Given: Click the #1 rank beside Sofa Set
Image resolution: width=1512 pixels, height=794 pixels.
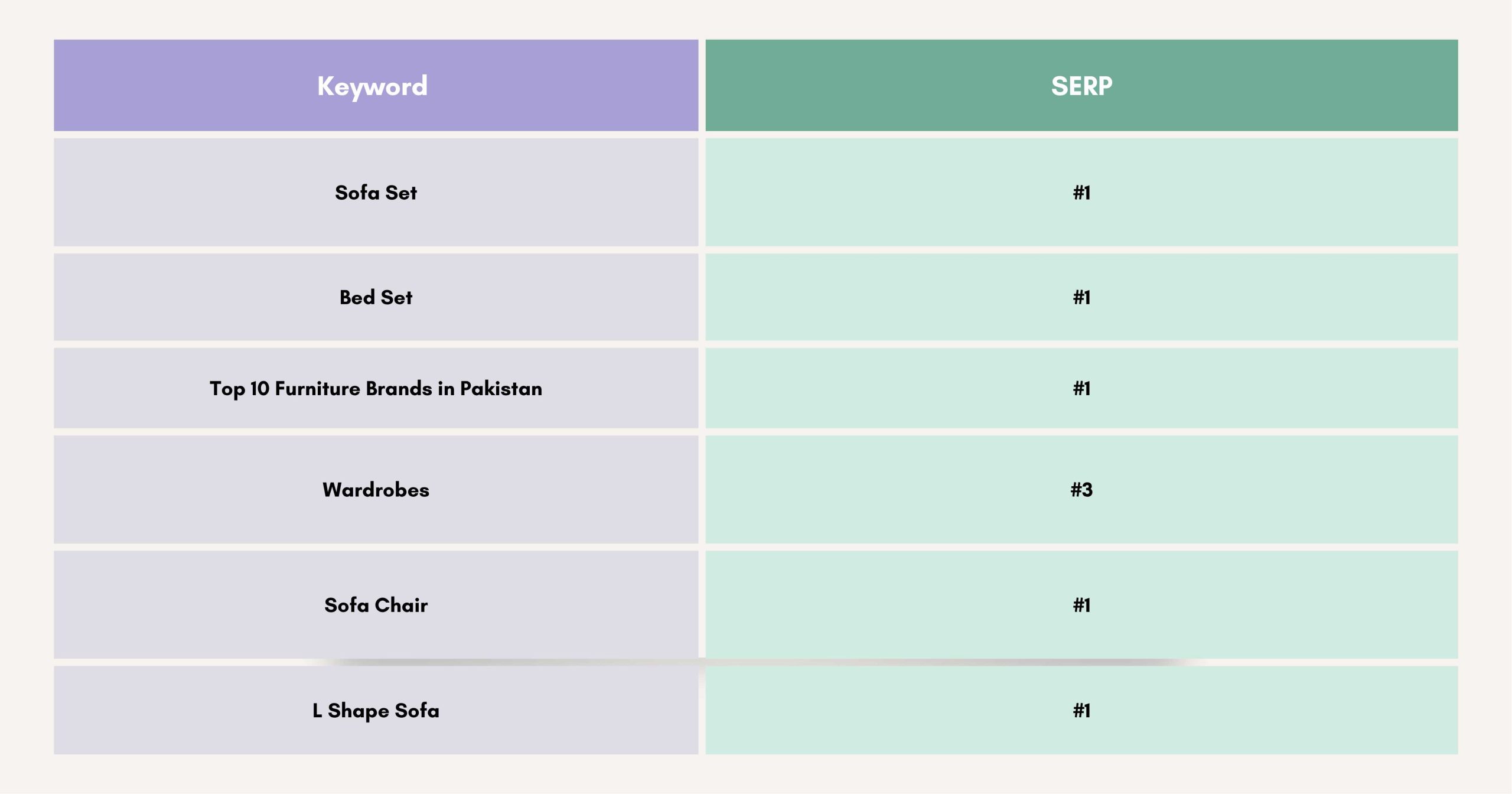Looking at the screenshot, I should 1081,193.
